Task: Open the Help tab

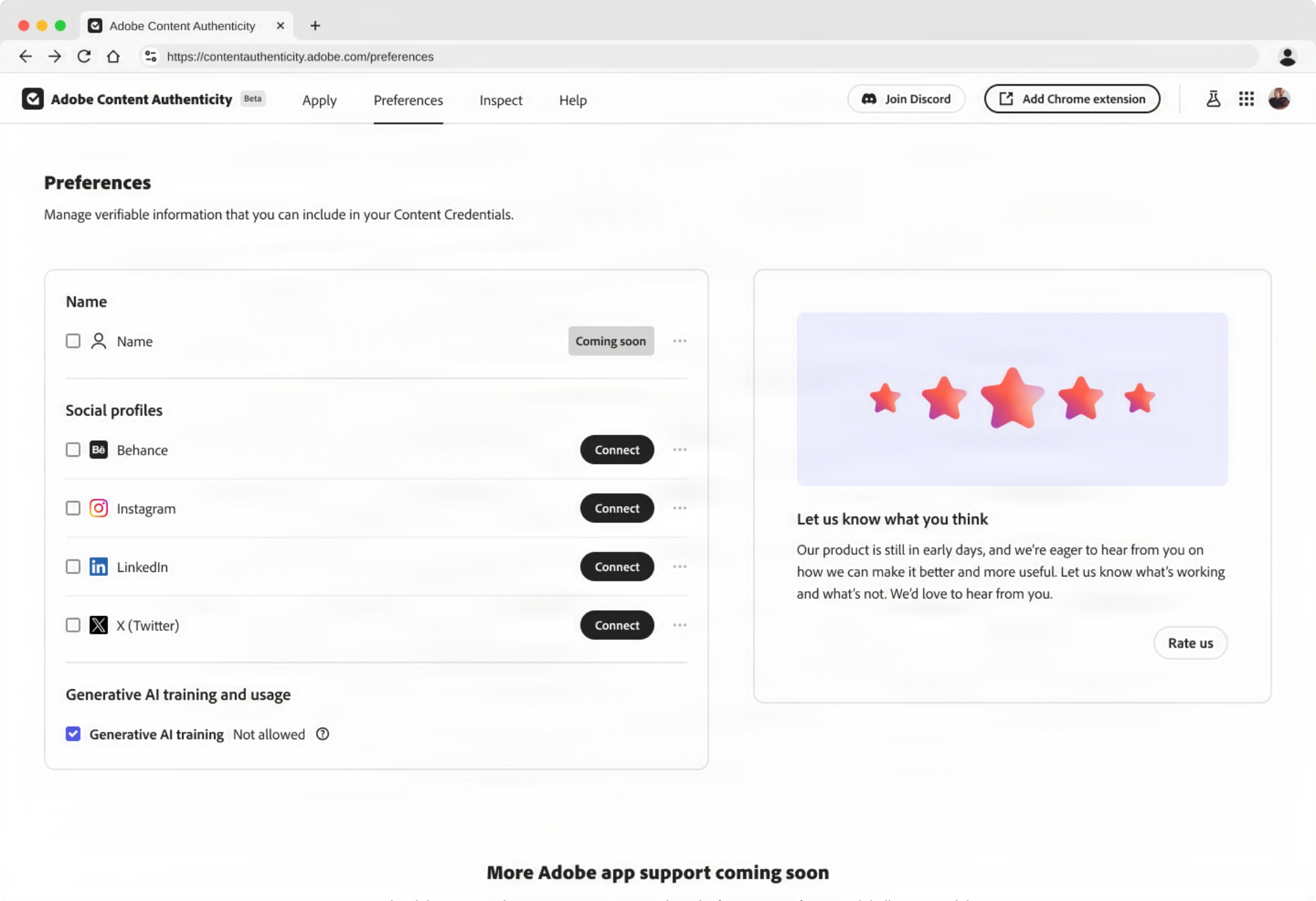Action: 572,100
